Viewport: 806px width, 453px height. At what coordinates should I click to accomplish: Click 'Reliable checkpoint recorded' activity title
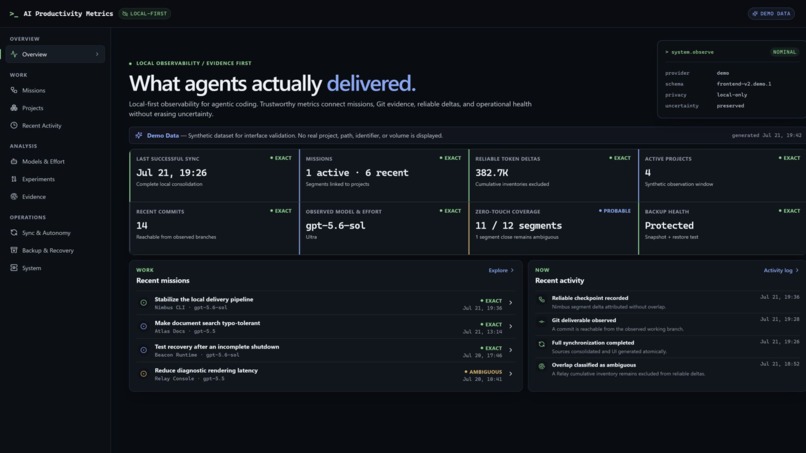coord(590,298)
